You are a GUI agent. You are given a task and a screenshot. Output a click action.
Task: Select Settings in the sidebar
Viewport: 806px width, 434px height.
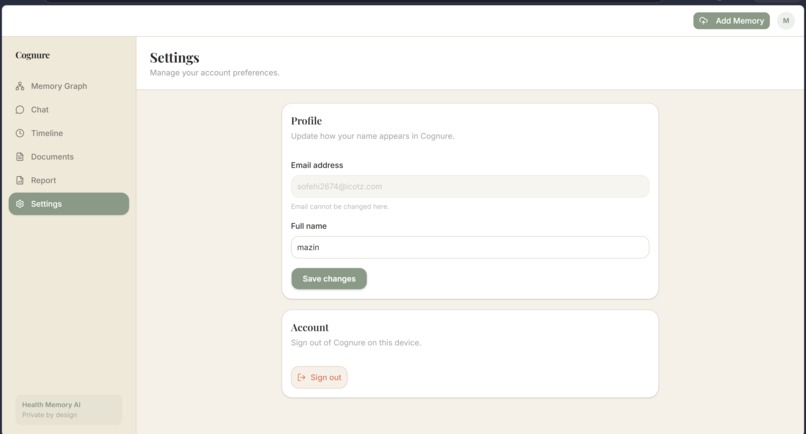pyautogui.click(x=69, y=204)
